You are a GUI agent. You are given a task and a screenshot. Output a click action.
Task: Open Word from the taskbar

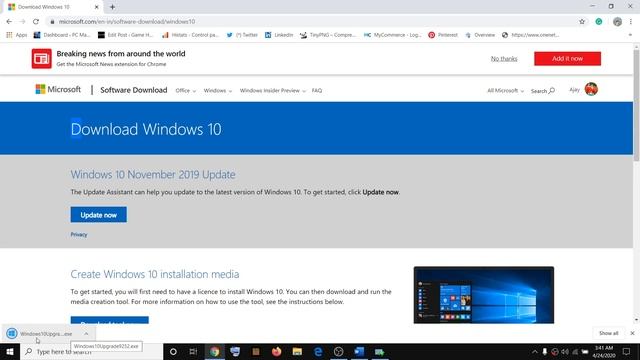(359, 351)
